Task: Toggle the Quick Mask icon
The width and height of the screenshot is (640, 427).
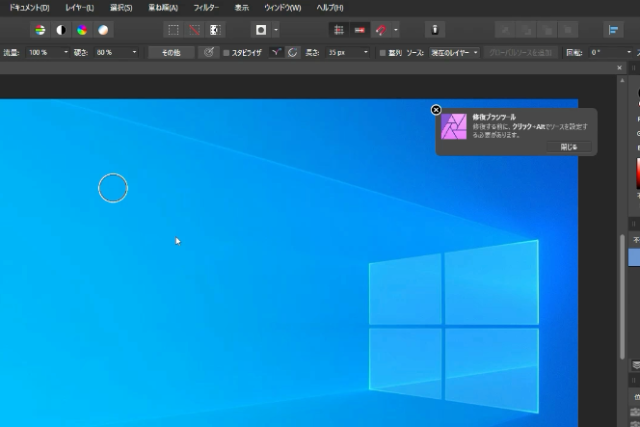Action: [x=261, y=30]
